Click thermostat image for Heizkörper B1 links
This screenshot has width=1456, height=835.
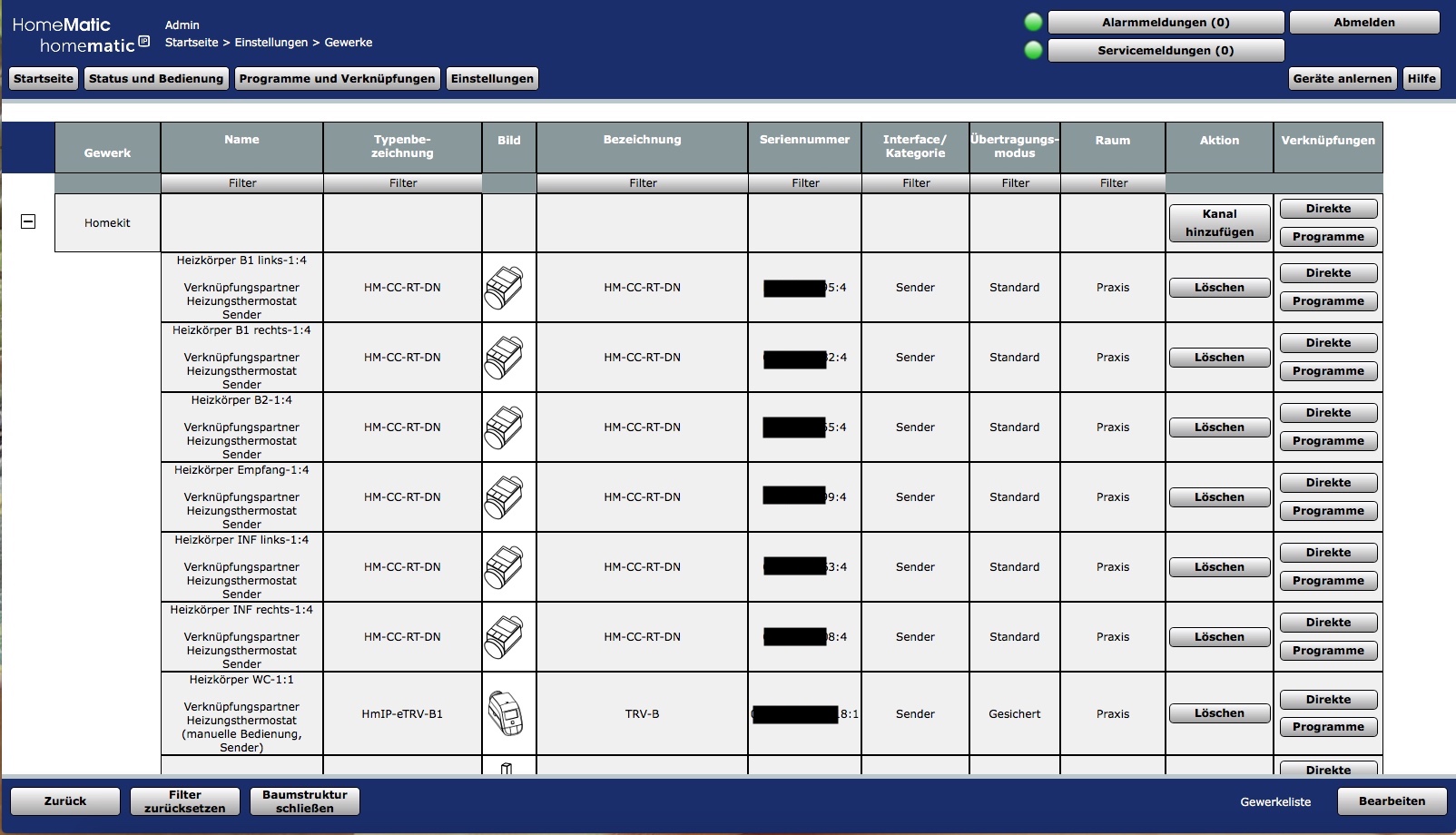click(504, 288)
